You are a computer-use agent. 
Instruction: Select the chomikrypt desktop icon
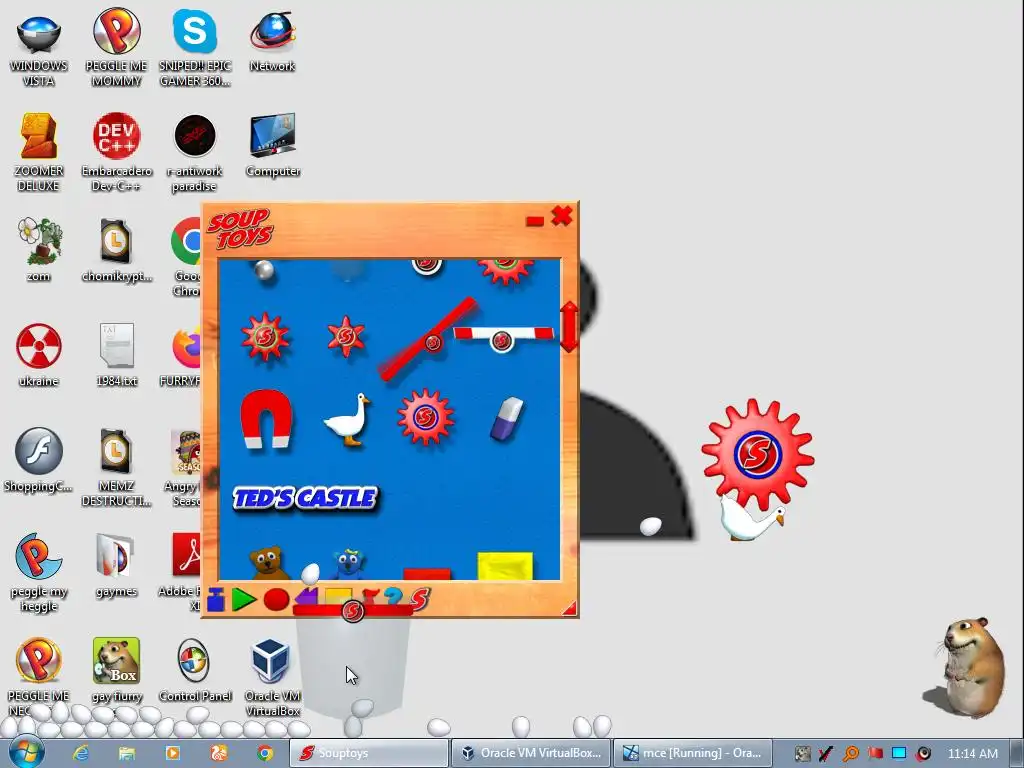pyautogui.click(x=116, y=250)
